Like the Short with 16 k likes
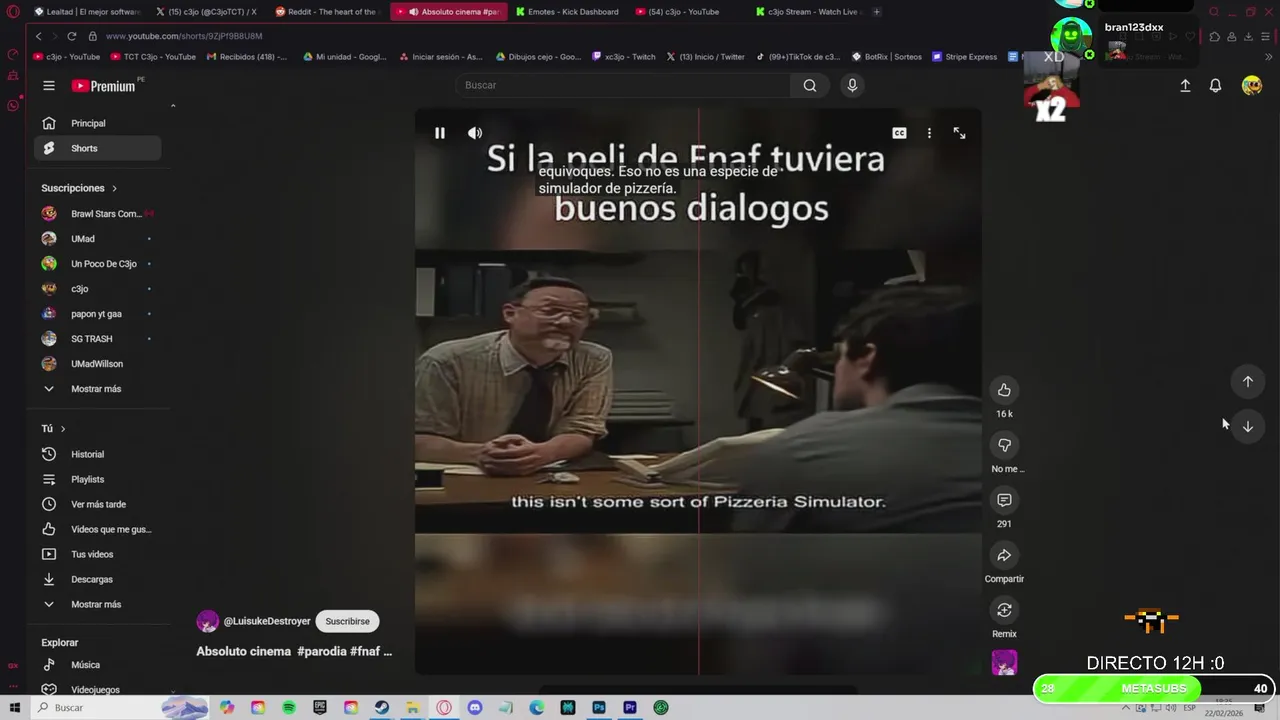Image resolution: width=1280 pixels, height=720 pixels. pos(1004,390)
